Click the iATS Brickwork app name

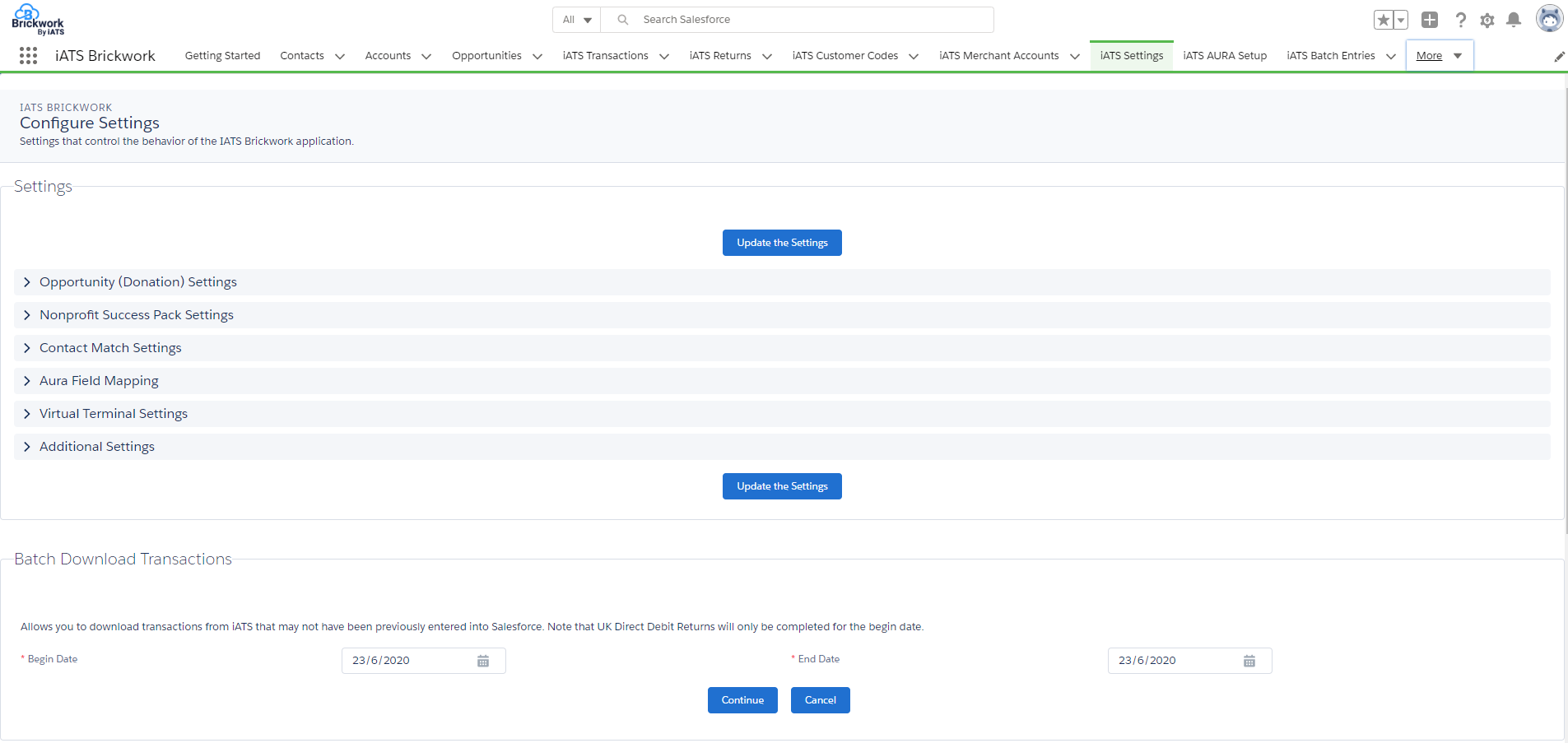tap(105, 56)
